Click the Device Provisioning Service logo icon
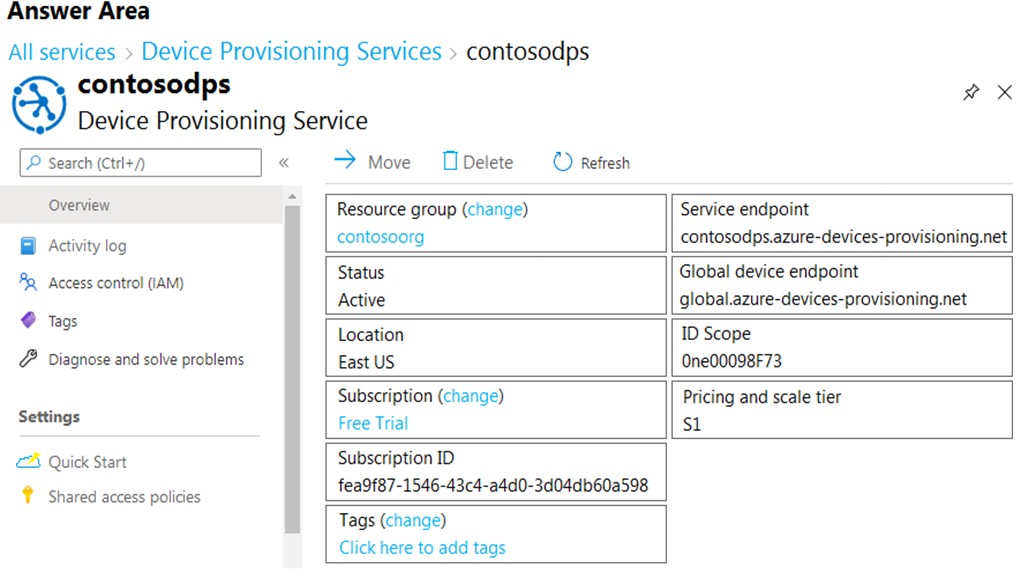The image size is (1021, 573). [39, 105]
